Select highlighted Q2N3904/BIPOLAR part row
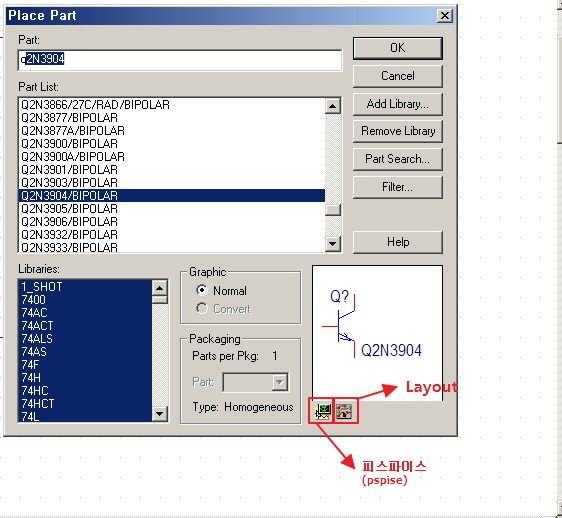The width and height of the screenshot is (562, 518). [171, 196]
